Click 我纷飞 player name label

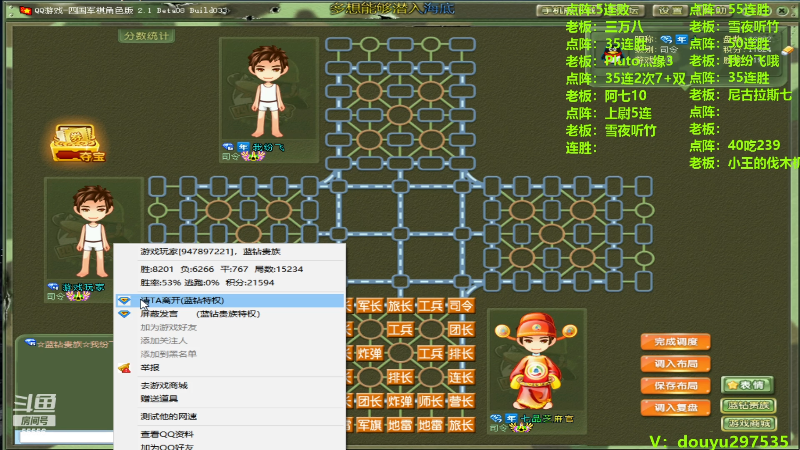[268, 147]
